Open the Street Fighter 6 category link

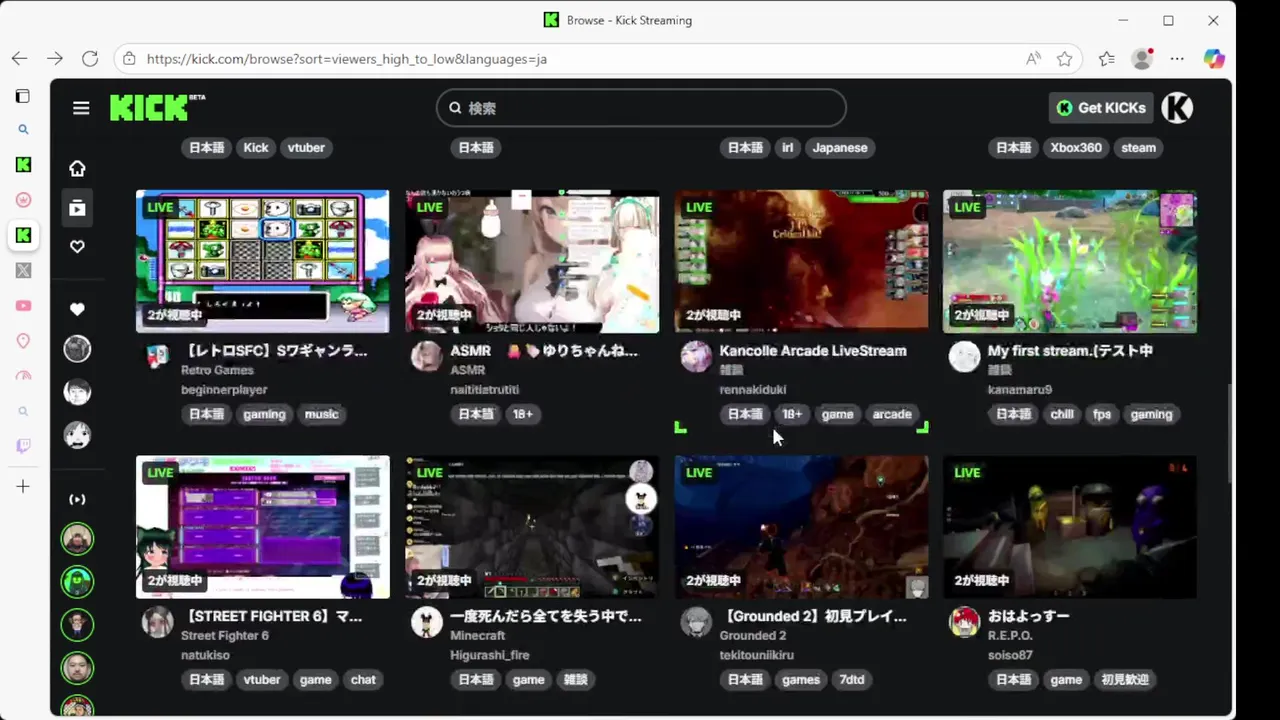[225, 636]
